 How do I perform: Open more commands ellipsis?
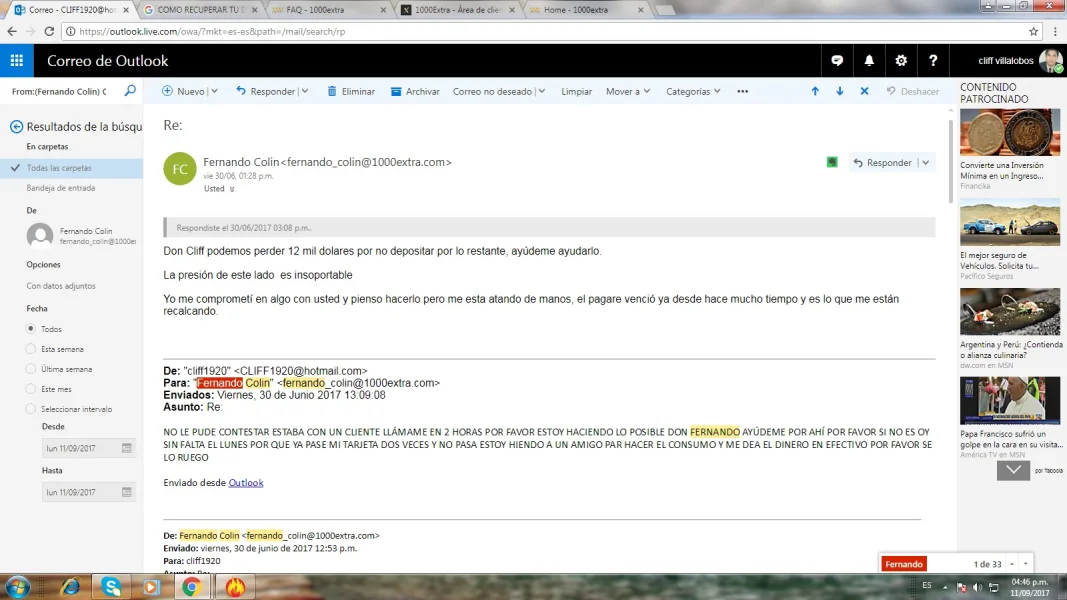pyautogui.click(x=742, y=91)
